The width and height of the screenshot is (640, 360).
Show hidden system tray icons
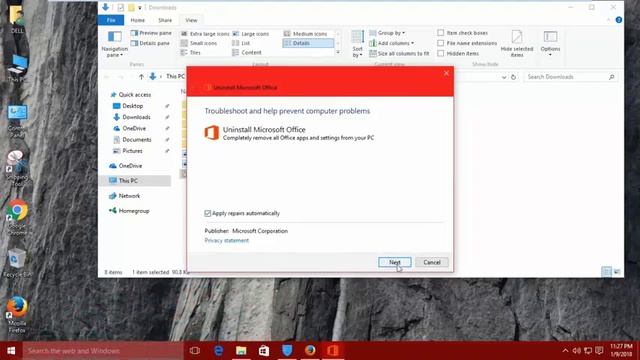(565, 351)
